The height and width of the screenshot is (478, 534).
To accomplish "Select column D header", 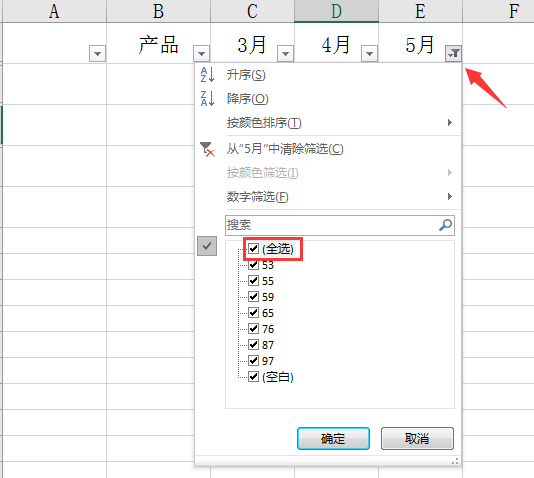I will (336, 11).
